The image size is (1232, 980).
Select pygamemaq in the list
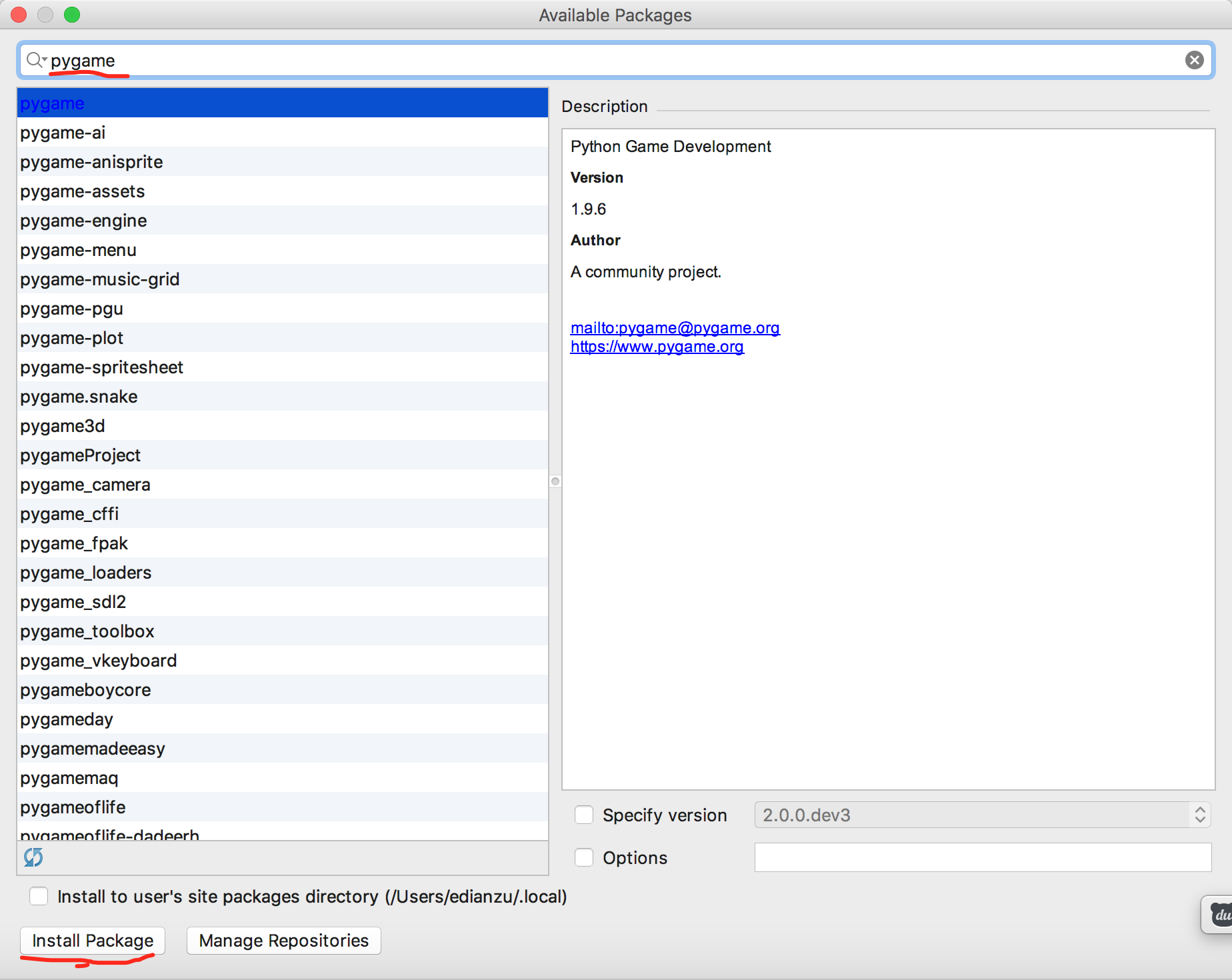pyautogui.click(x=283, y=778)
